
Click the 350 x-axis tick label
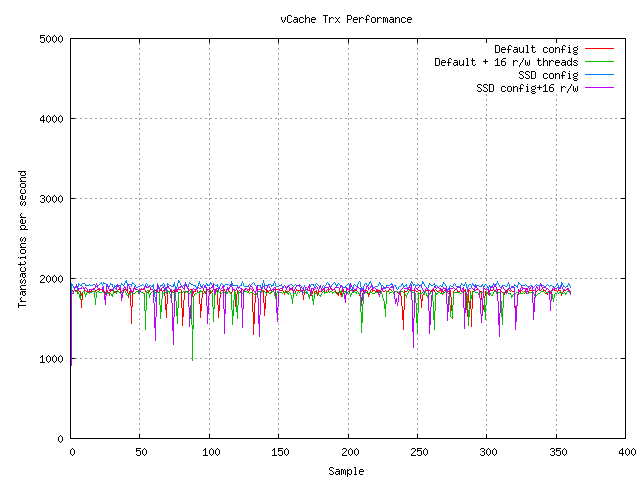click(x=556, y=453)
